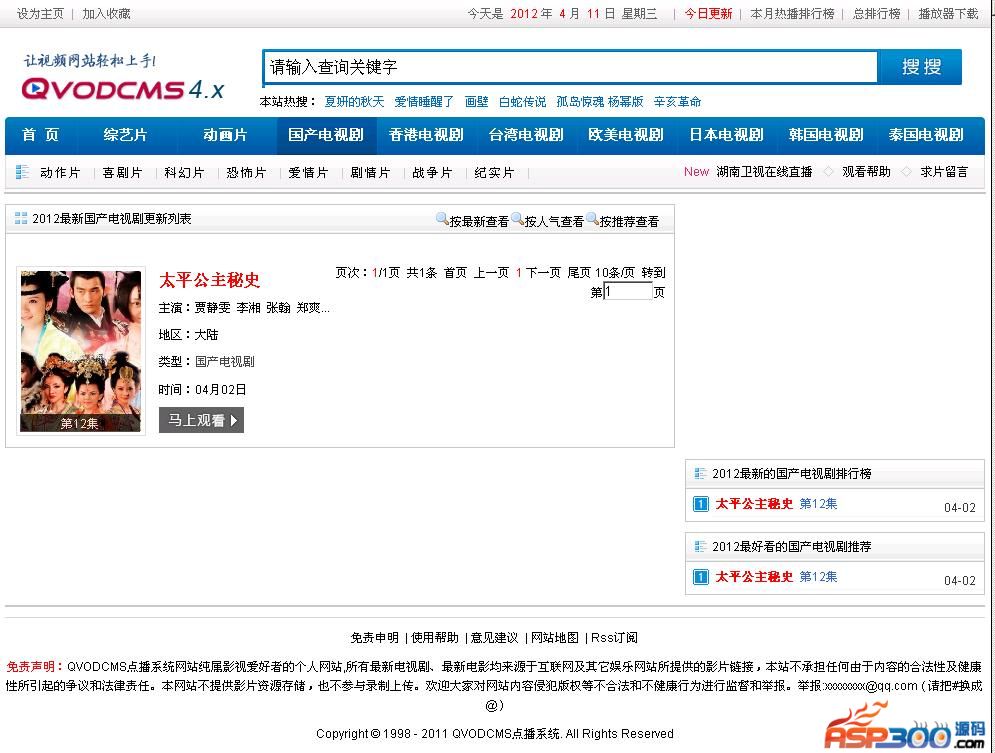Image resolution: width=995 pixels, height=753 pixels.
Task: Click 设为主页 at the top
Action: [x=40, y=14]
